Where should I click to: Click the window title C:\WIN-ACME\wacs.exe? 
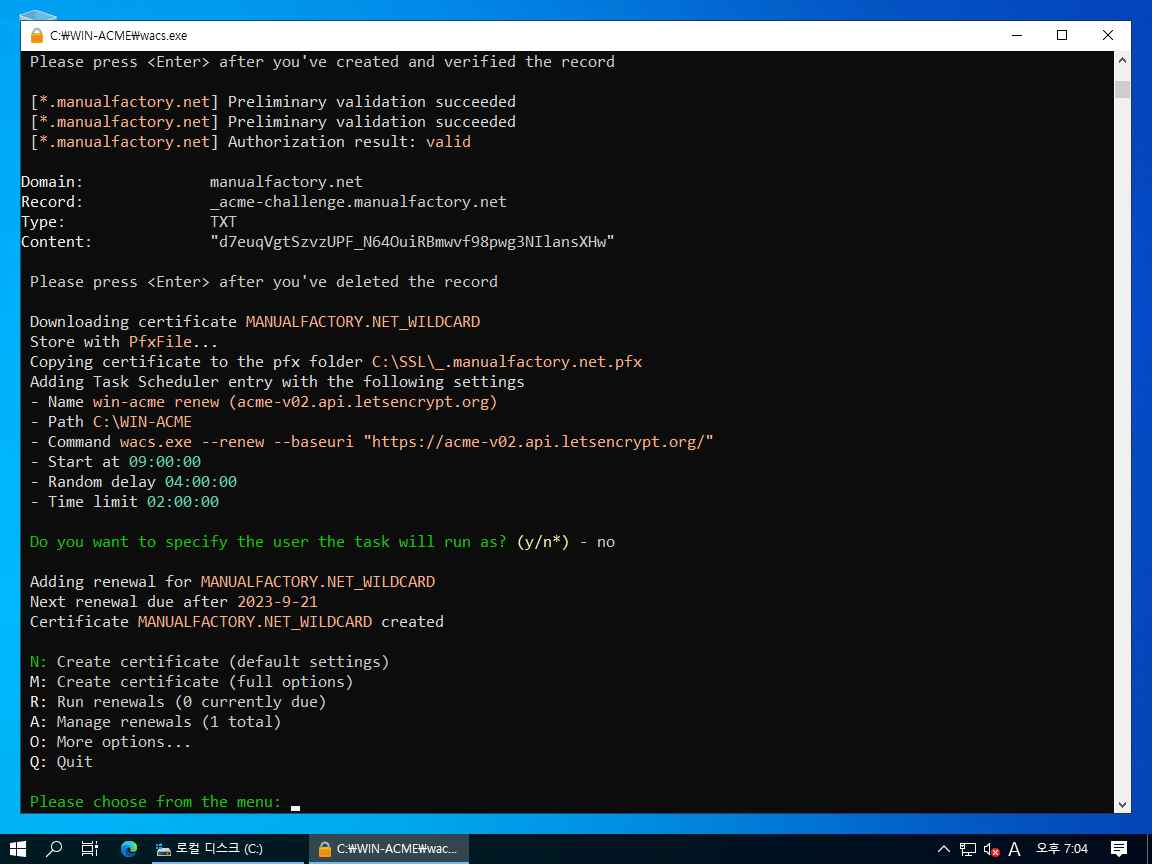click(118, 35)
